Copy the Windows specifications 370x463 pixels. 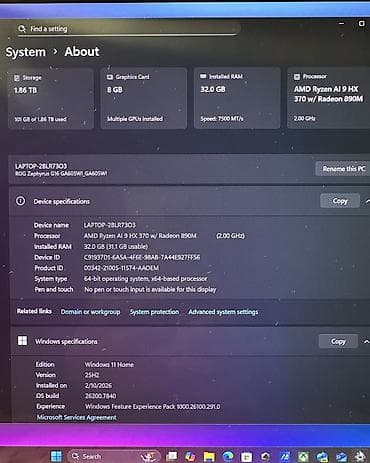coord(338,341)
